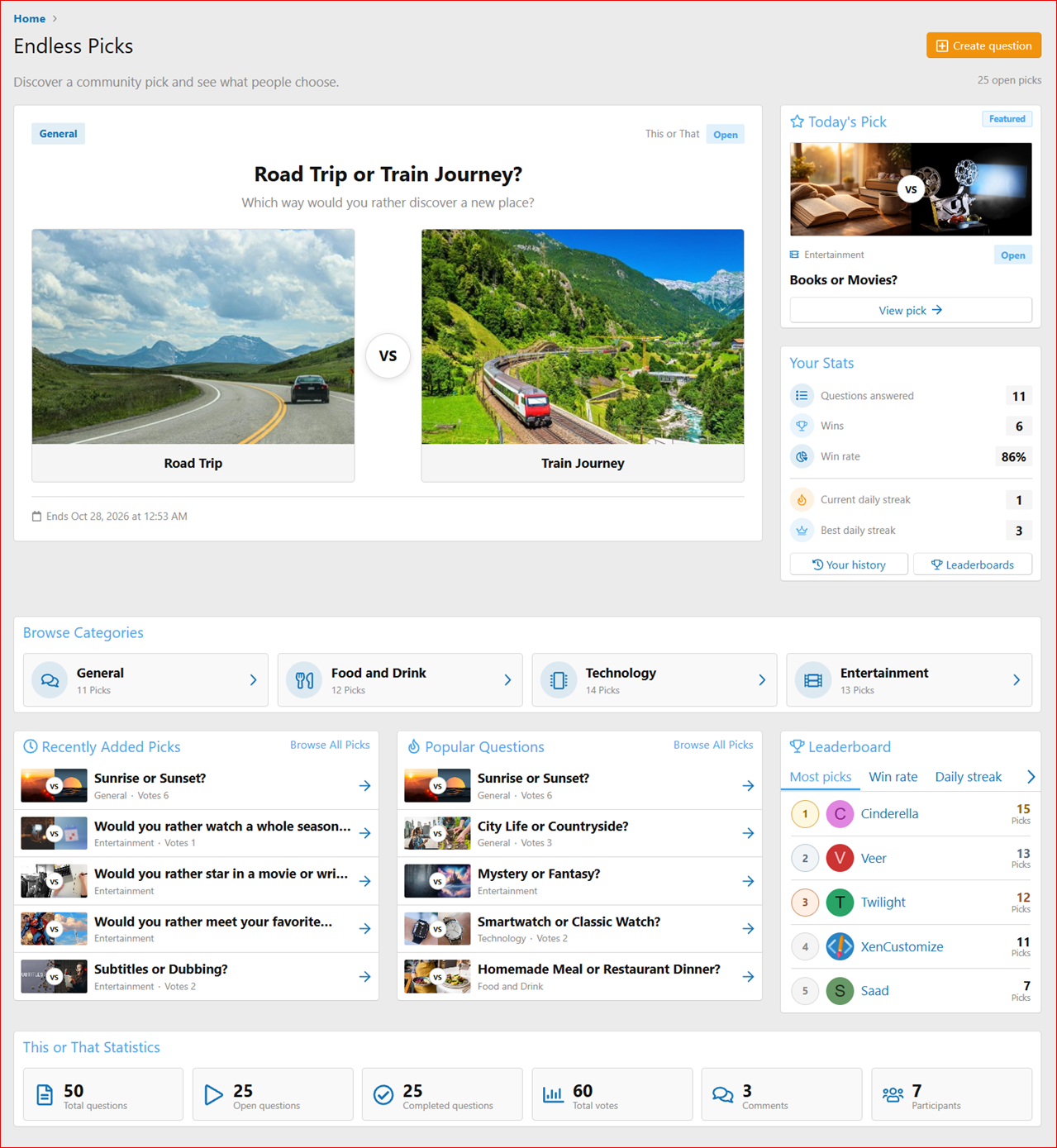
Task: Click the Total questions document icon
Action: pyautogui.click(x=45, y=1095)
